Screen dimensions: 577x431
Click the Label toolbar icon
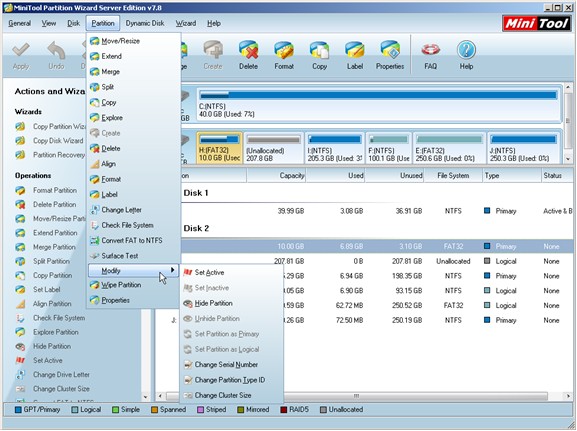355,50
